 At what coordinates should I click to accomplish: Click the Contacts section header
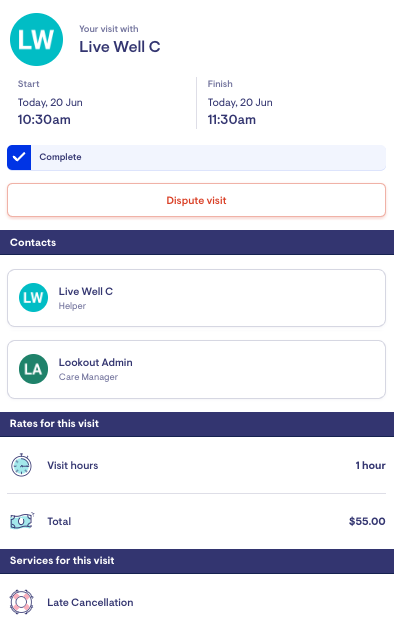tap(197, 242)
